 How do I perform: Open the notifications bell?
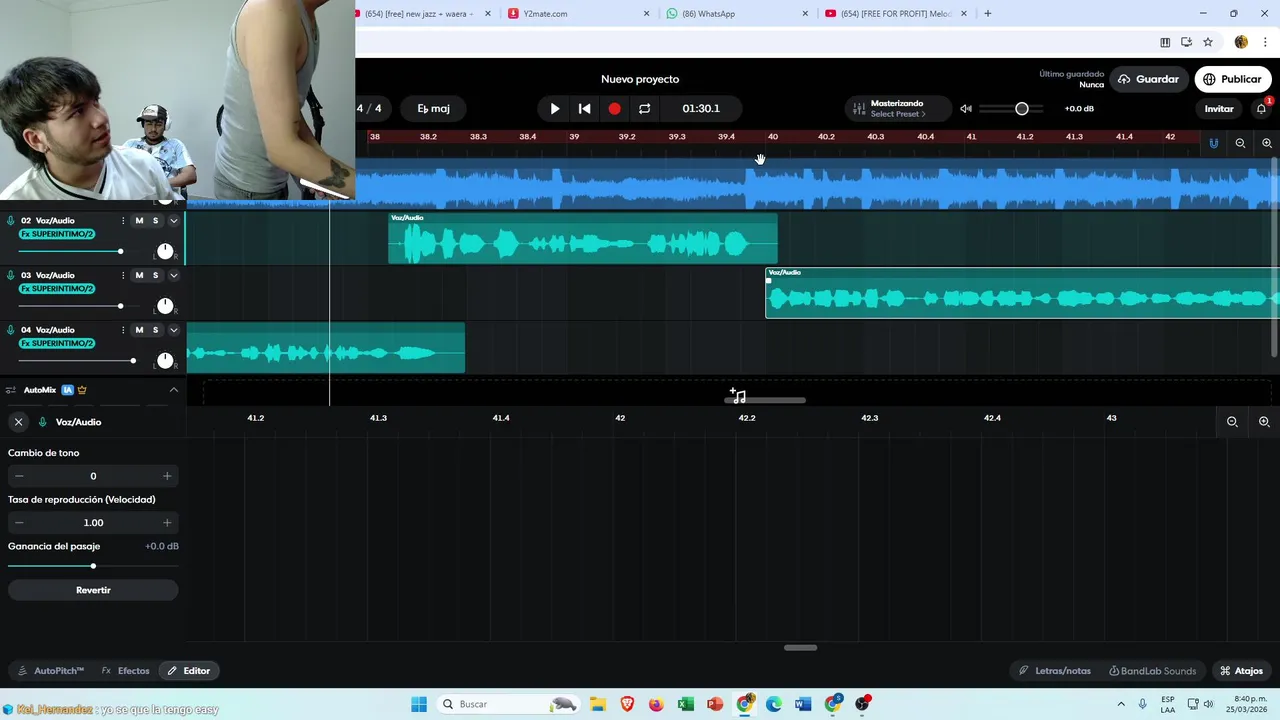tap(1262, 108)
